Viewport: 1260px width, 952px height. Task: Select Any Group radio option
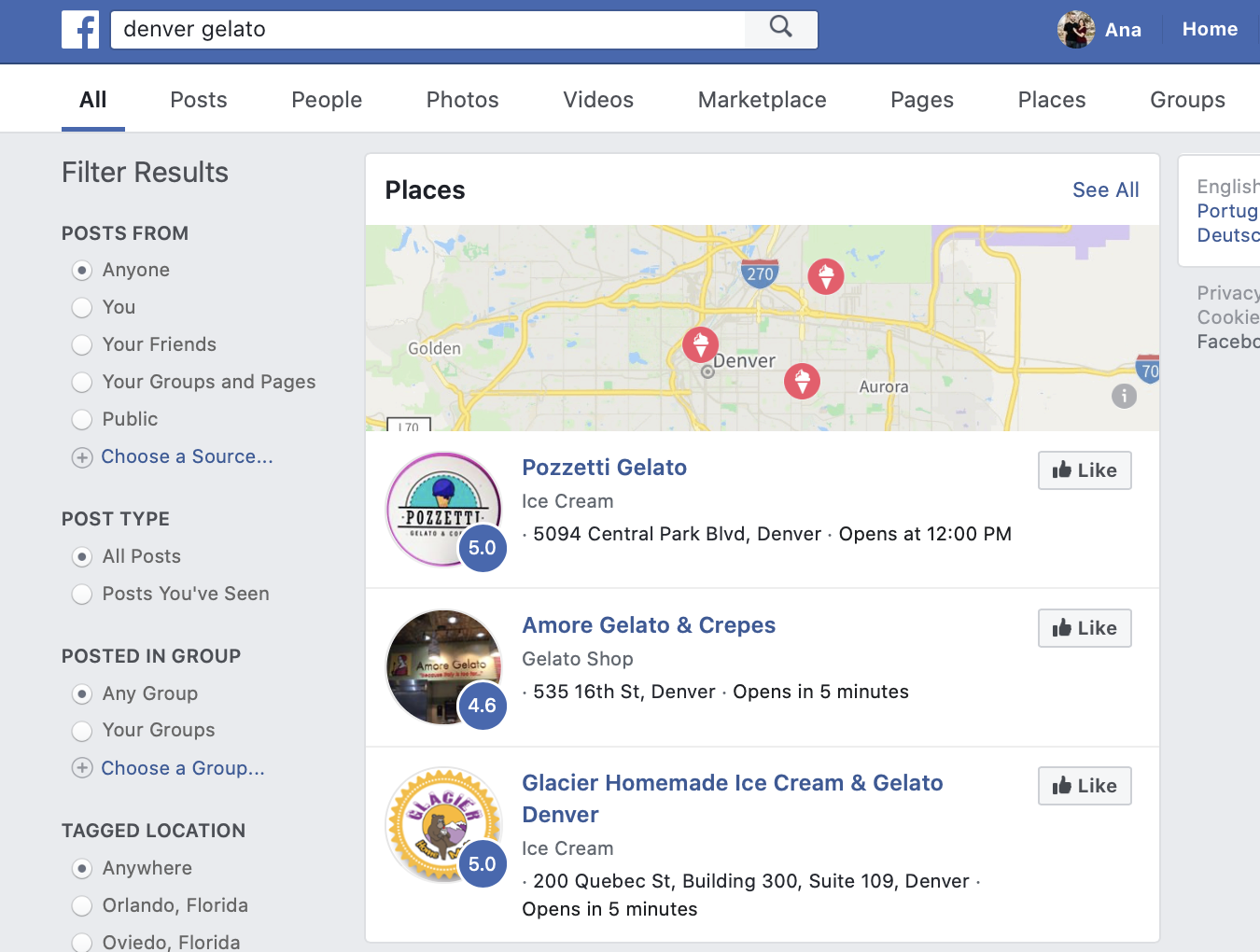coord(82,694)
